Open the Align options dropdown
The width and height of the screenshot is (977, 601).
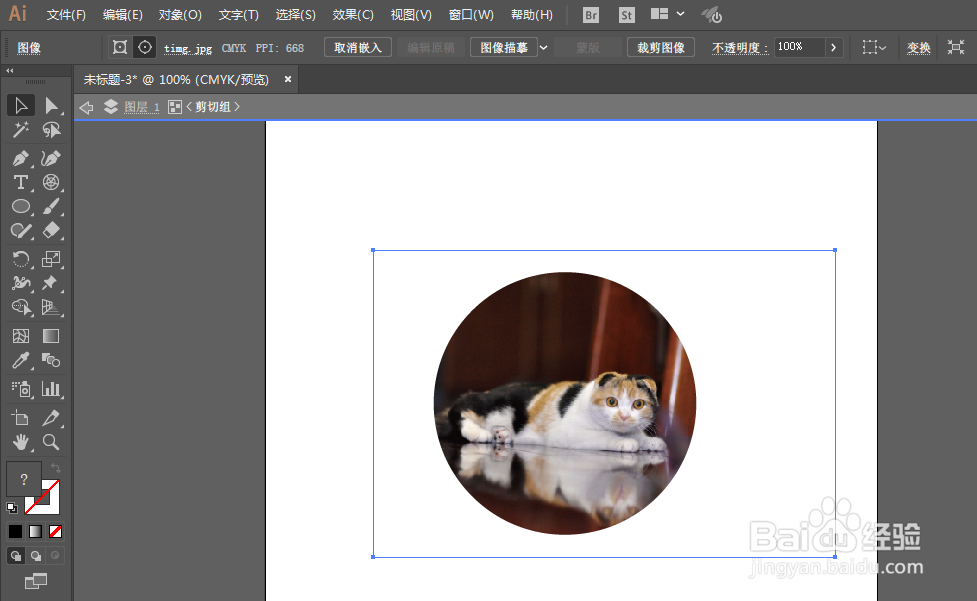tap(874, 47)
